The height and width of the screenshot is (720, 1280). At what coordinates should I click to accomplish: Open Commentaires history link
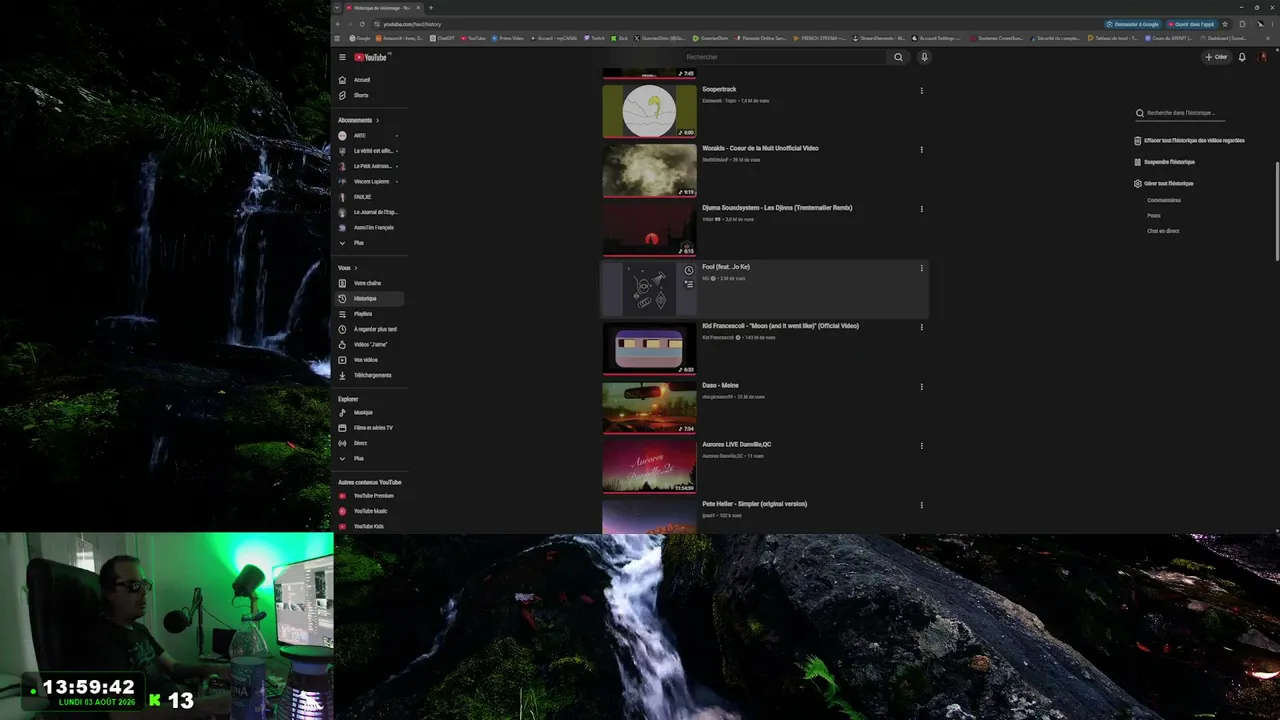point(1164,200)
